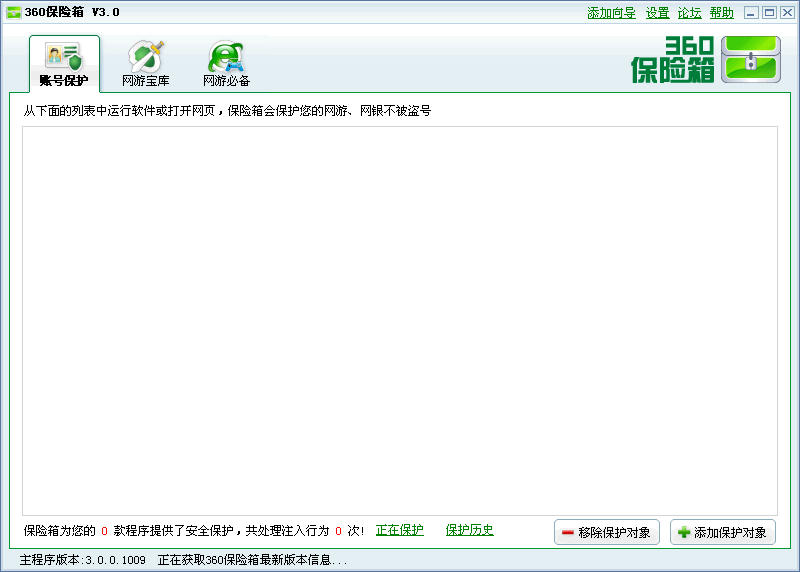Click the green safe box icon
This screenshot has width=800, height=572.
(750, 60)
